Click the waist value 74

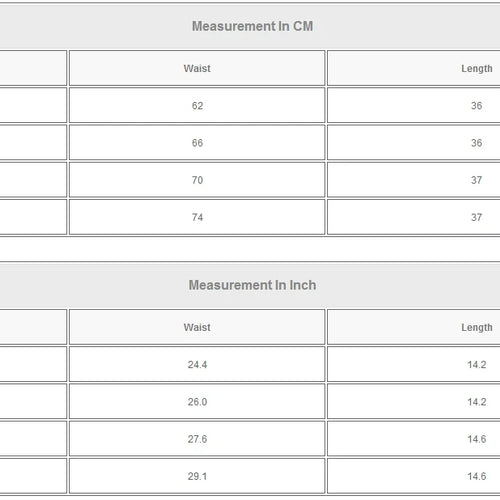click(x=197, y=217)
